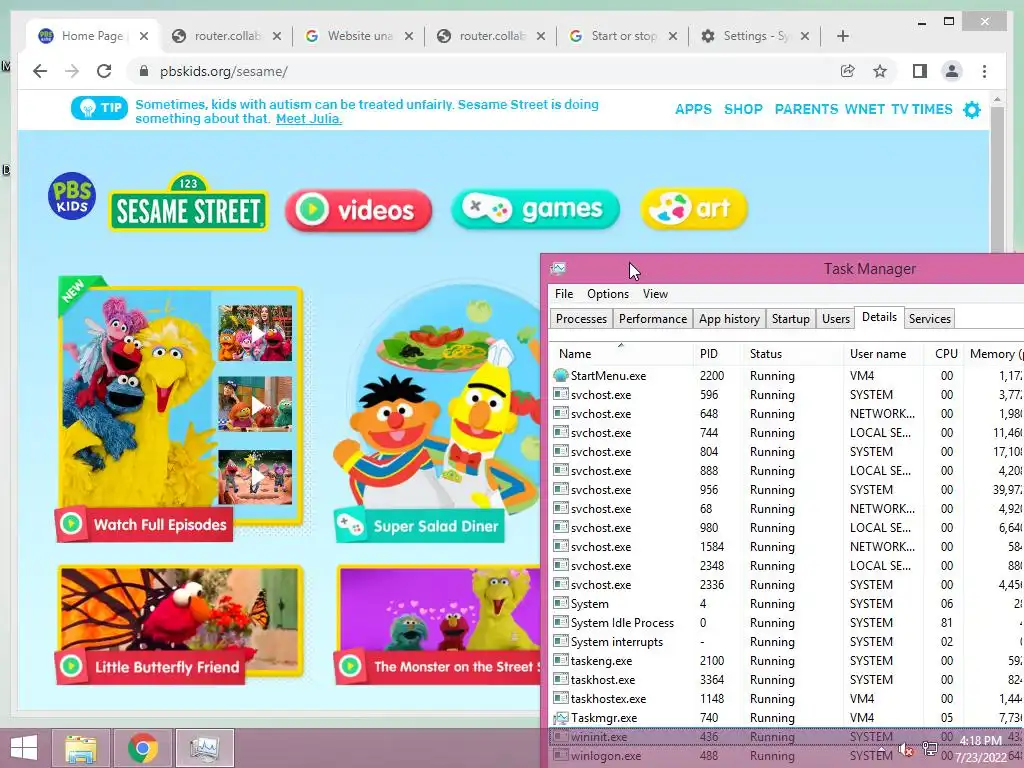Close the 'Website una' Google tab
The image size is (1024, 768).
tap(409, 36)
